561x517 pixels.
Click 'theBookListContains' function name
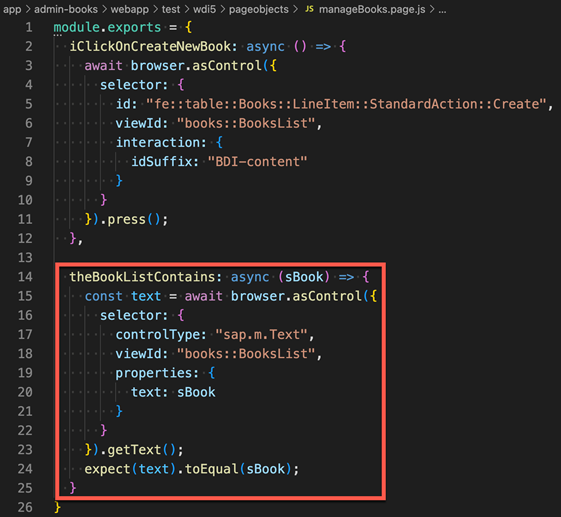142,277
